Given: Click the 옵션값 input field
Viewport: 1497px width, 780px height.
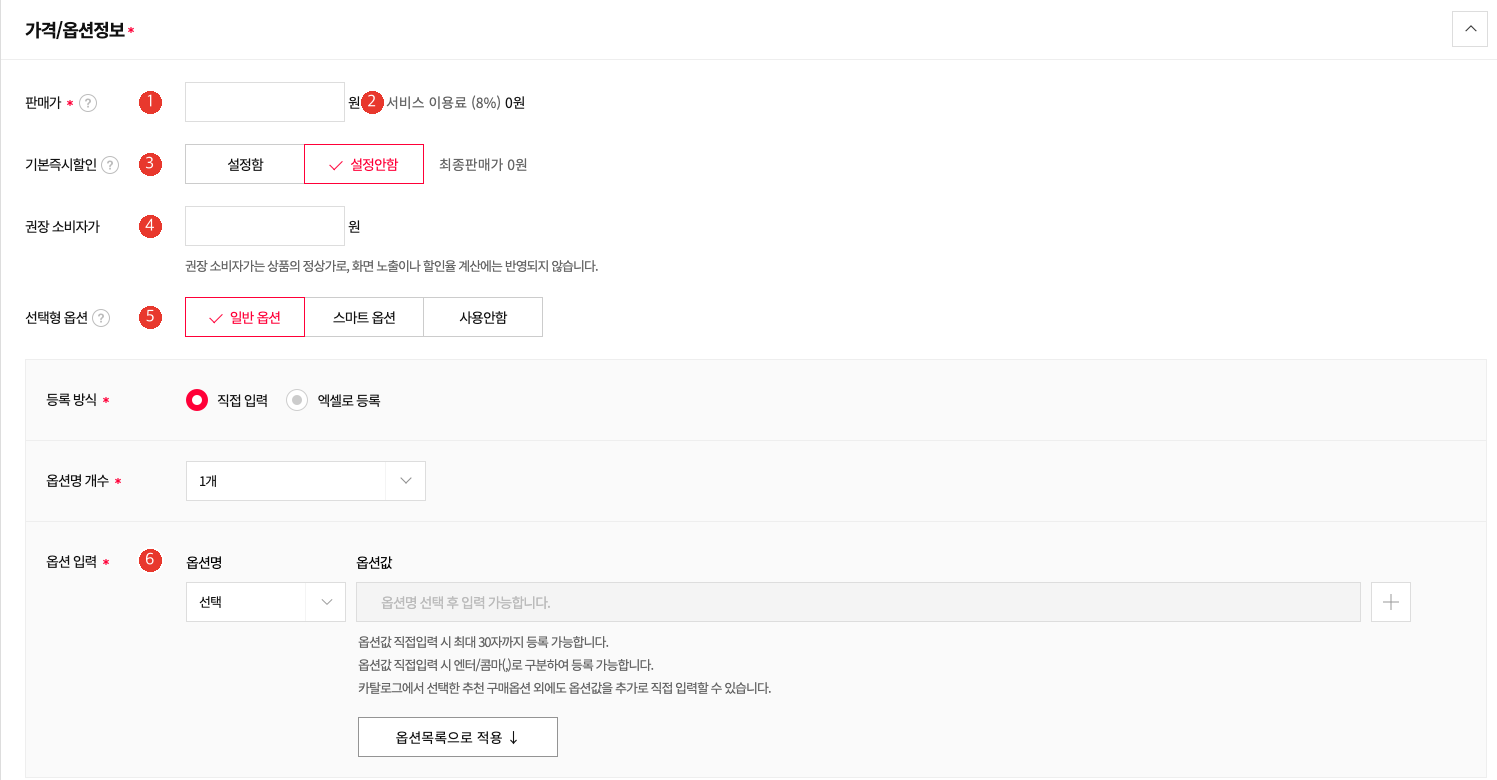Looking at the screenshot, I should (x=858, y=602).
